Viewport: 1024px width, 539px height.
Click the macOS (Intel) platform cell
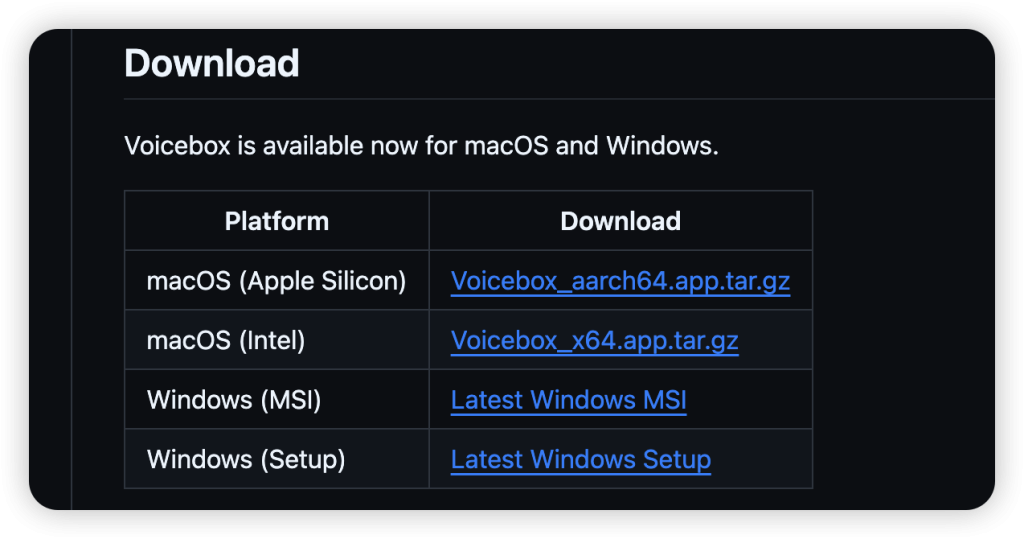[x=226, y=341]
